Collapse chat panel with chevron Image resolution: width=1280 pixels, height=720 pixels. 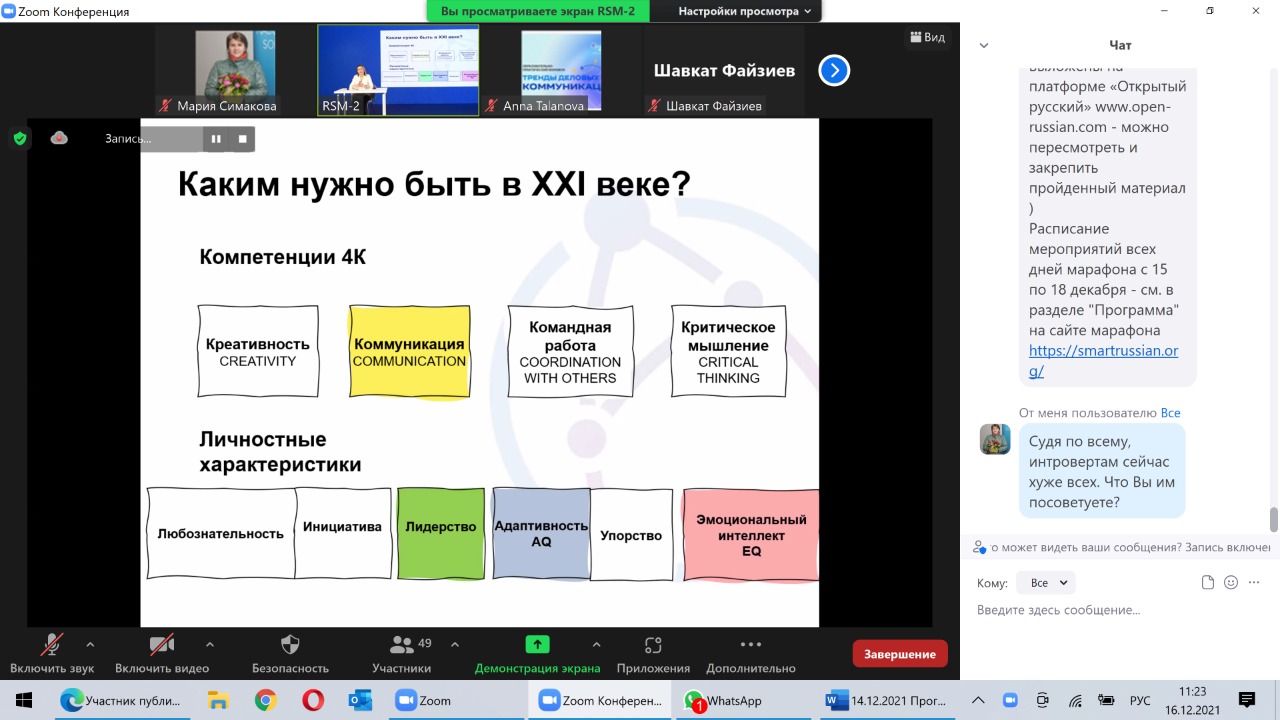984,45
